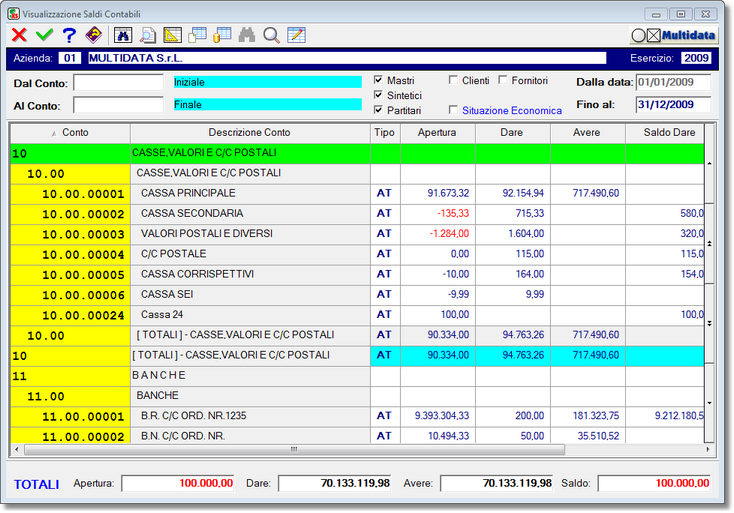Viewport: 734px width, 513px height.
Task: Click the notepad with pencil edit icon
Action: tap(296, 35)
